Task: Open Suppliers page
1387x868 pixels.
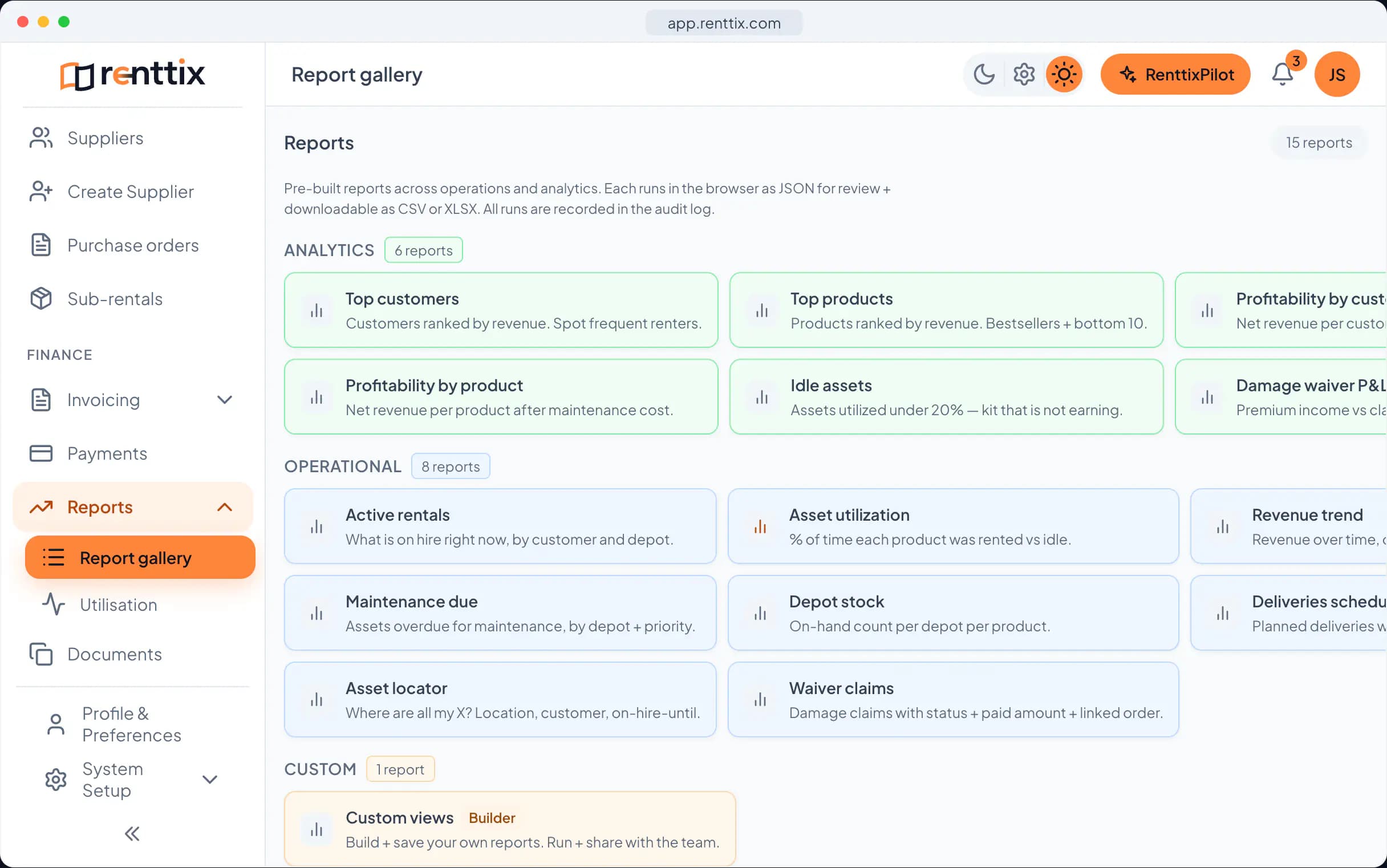Action: [x=133, y=138]
